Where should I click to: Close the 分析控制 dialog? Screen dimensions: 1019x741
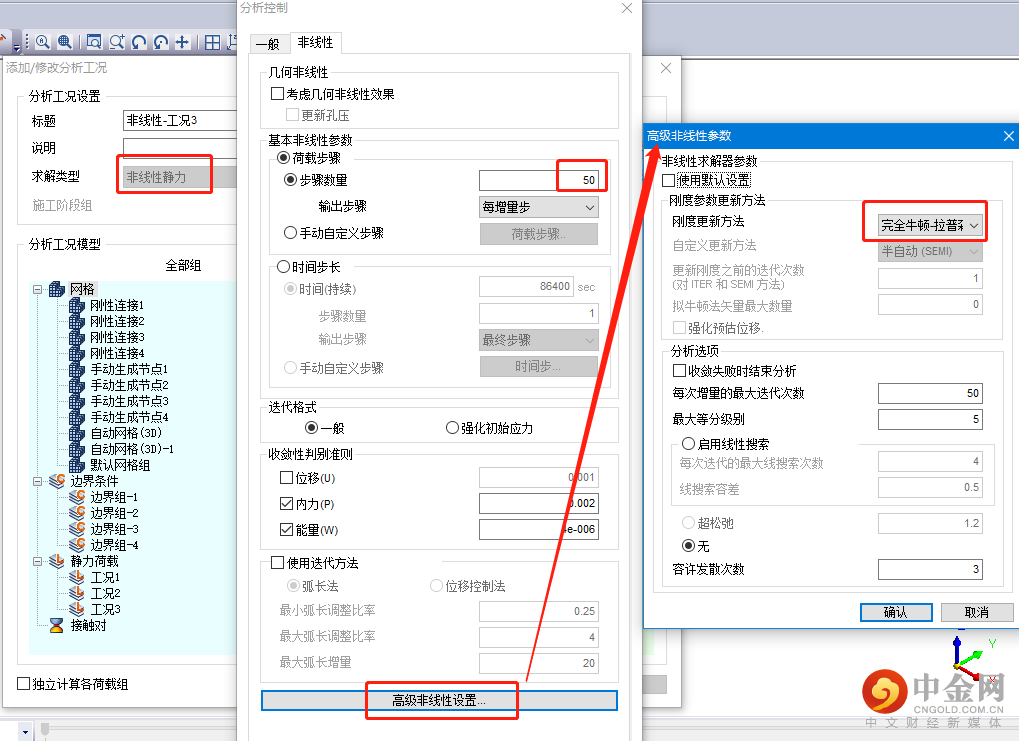pyautogui.click(x=626, y=8)
